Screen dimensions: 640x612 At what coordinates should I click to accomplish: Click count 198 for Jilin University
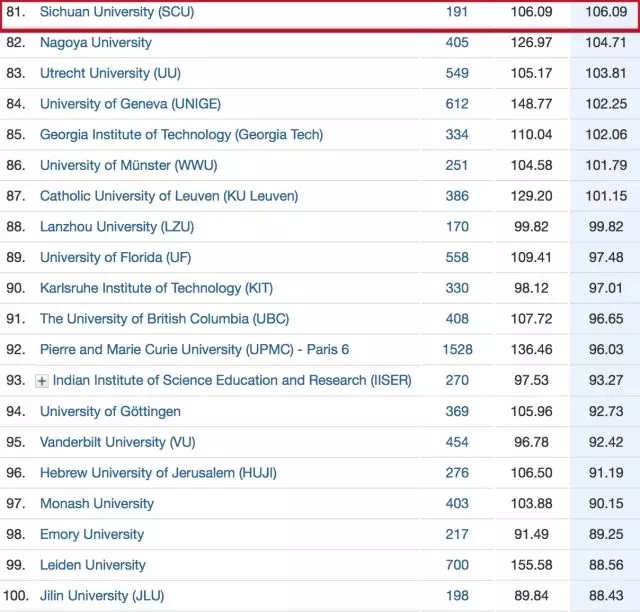tap(457, 596)
